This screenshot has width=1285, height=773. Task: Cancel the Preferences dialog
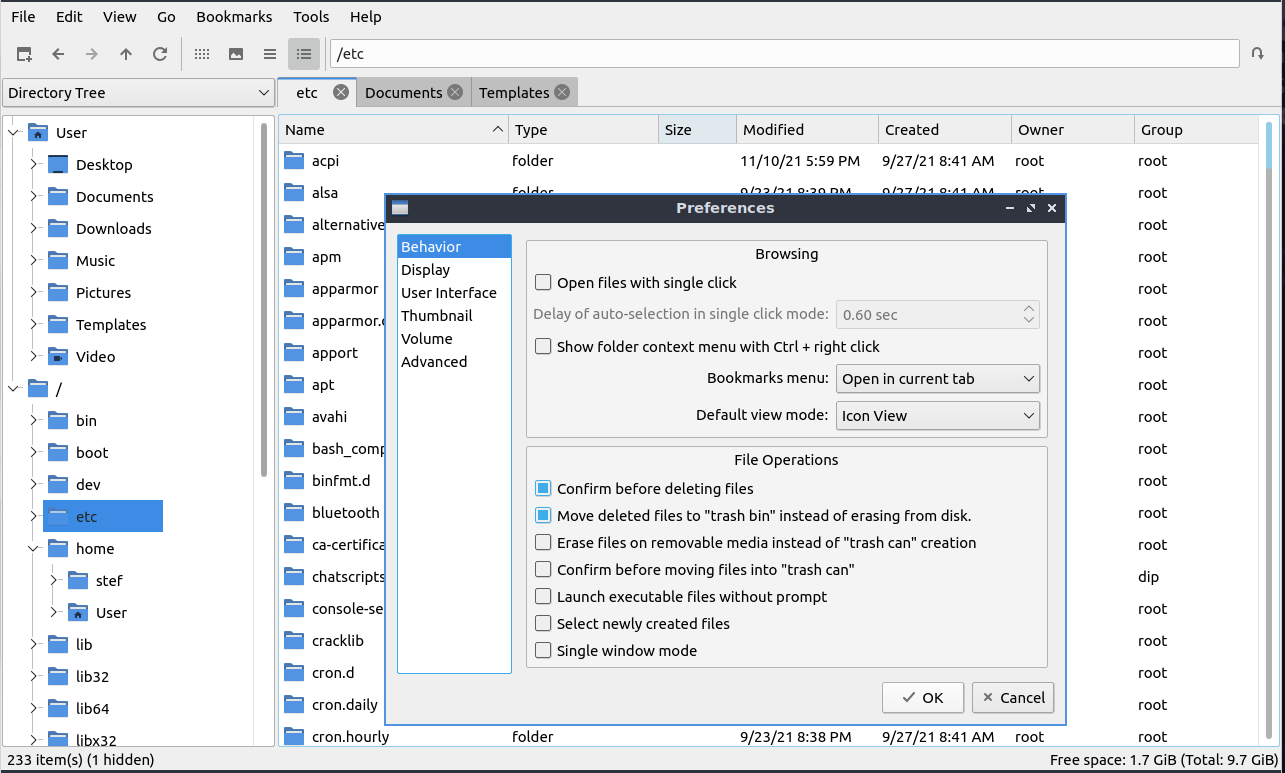click(x=1012, y=698)
